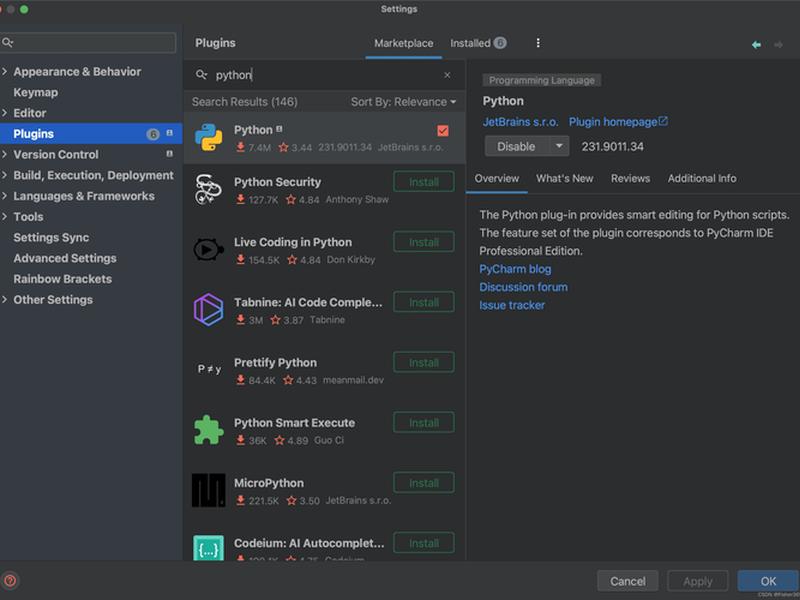Viewport: 800px width, 600px height.
Task: Open the Reviews tab
Action: [x=630, y=179]
